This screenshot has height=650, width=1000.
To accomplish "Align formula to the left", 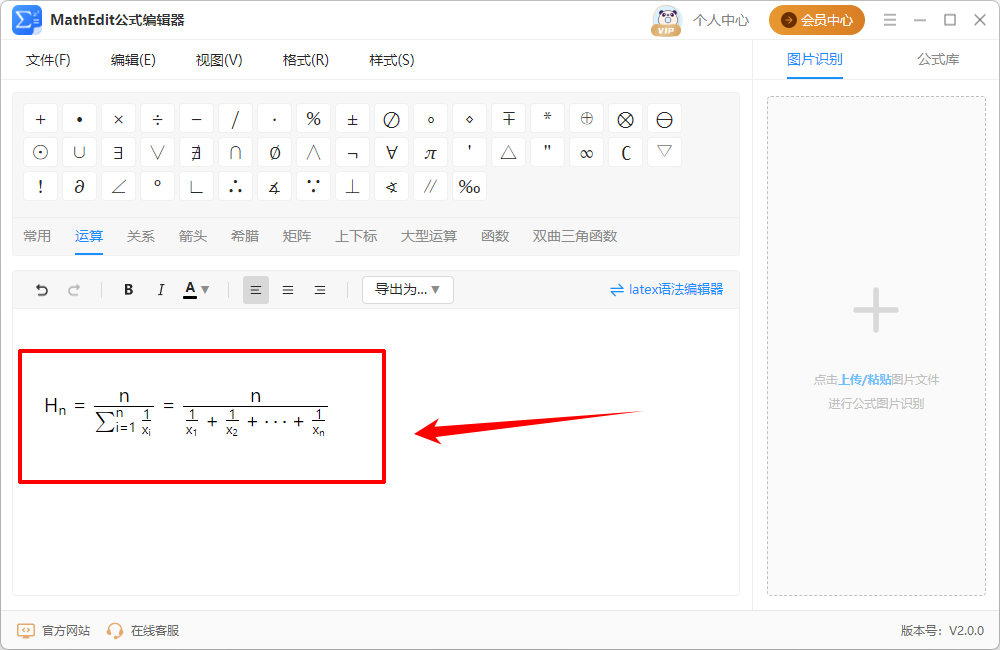I will click(x=256, y=290).
